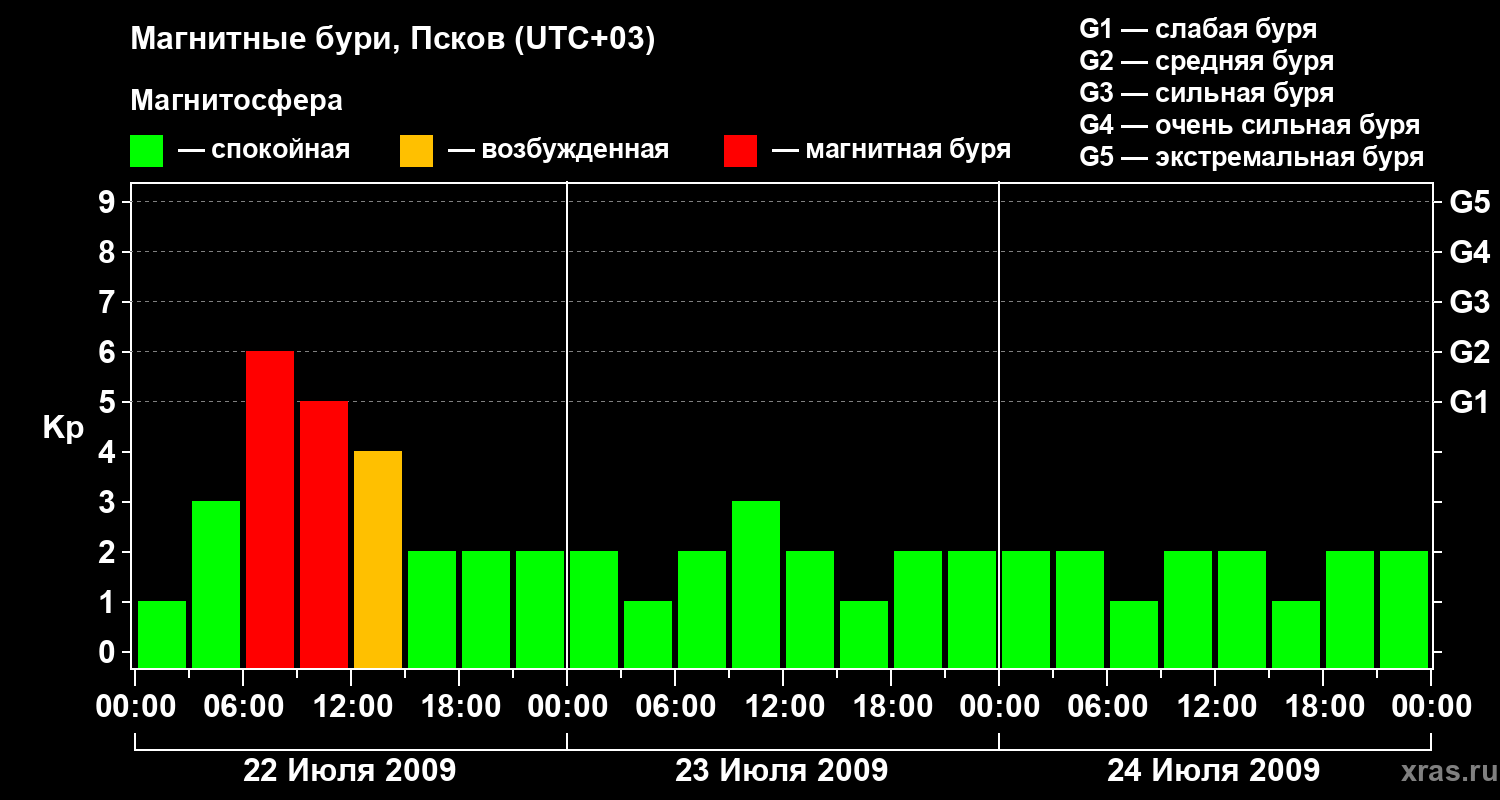Click the '12:00' time label of 24 July
Image resolution: width=1500 pixels, height=800 pixels.
[x=1215, y=707]
